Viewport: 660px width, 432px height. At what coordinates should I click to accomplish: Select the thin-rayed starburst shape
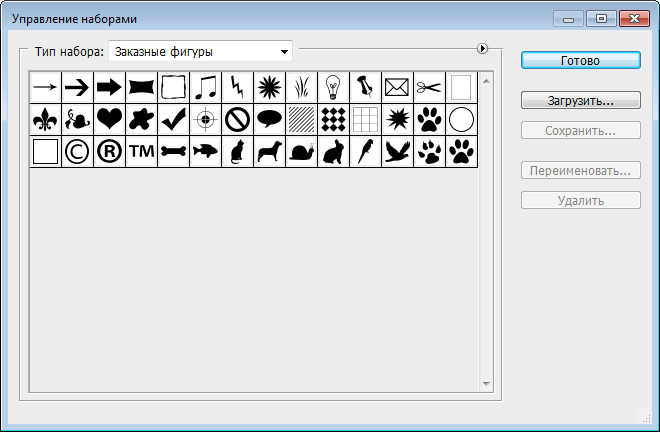click(x=269, y=88)
